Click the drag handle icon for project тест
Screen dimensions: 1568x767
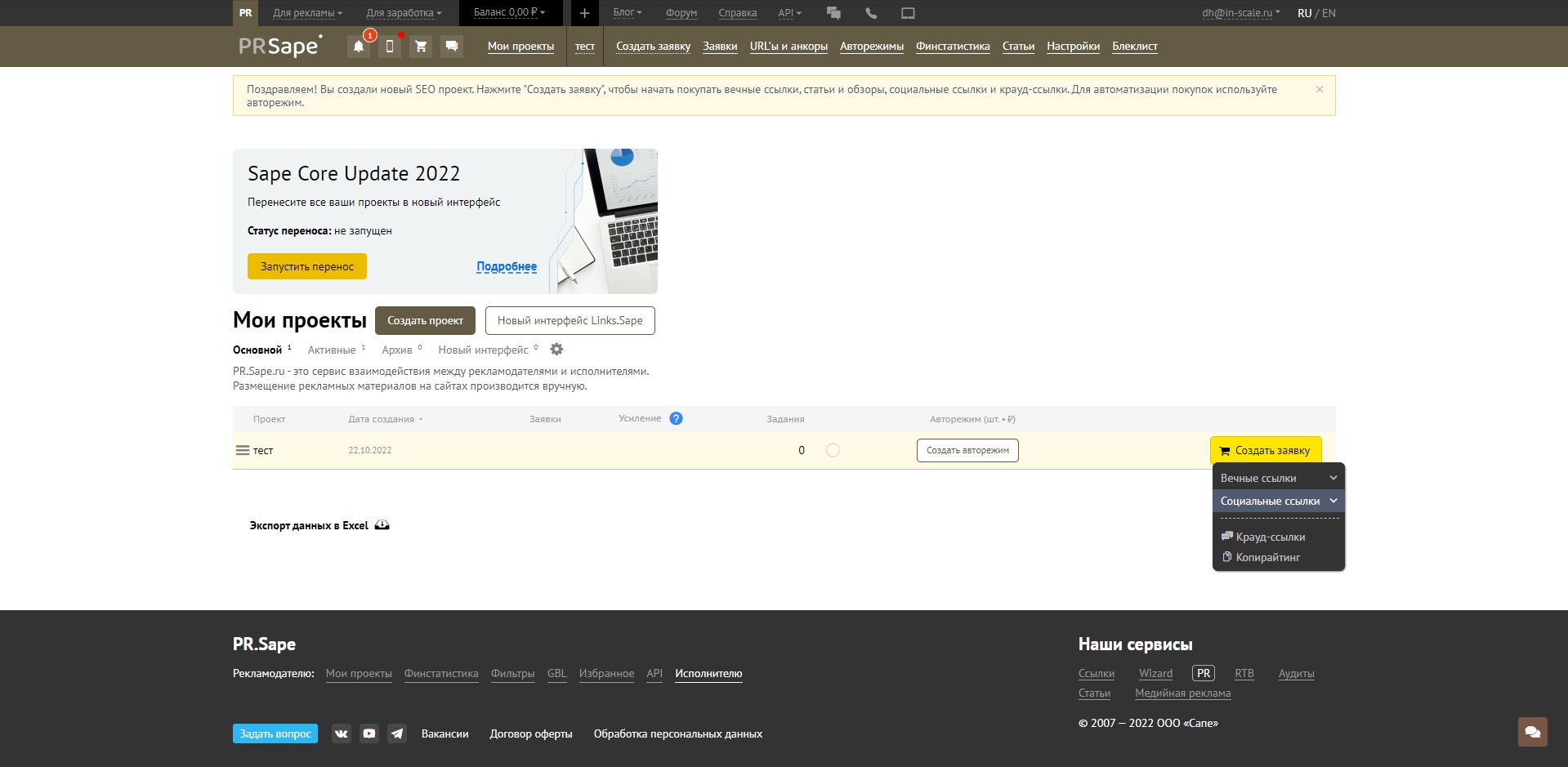point(243,450)
